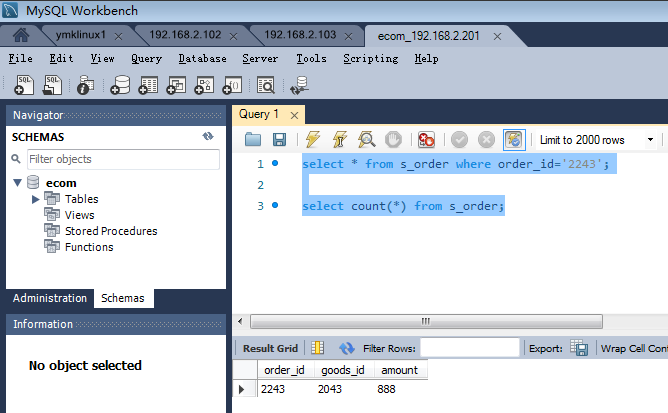The width and height of the screenshot is (668, 413).
Task: Select Stored Procedures in schema tree
Action: 111,231
